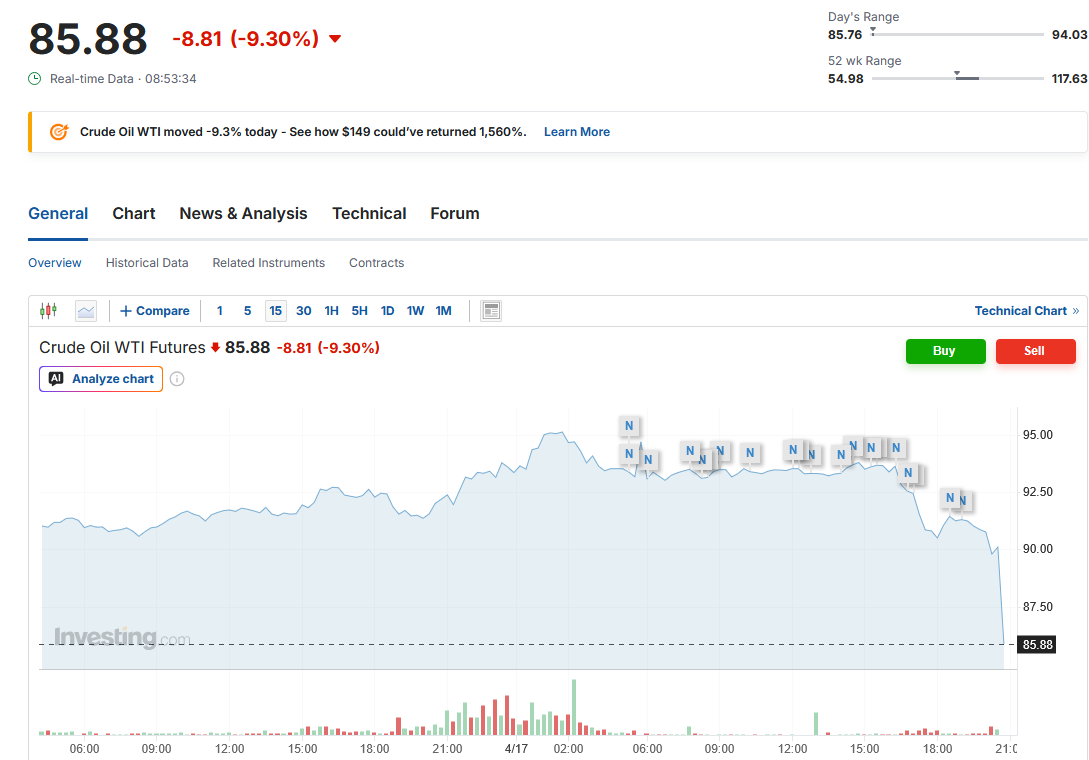
Task: Click the 54.98 52-week low value
Action: 845,79
